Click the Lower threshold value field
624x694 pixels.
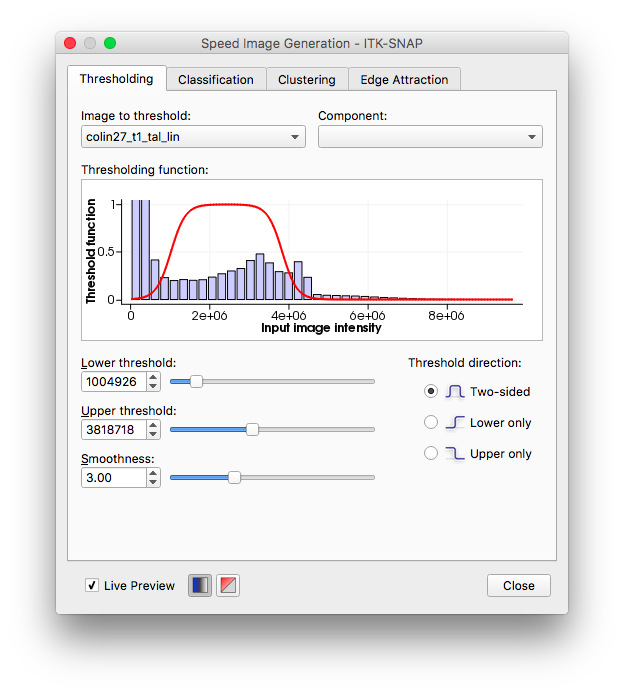point(114,382)
